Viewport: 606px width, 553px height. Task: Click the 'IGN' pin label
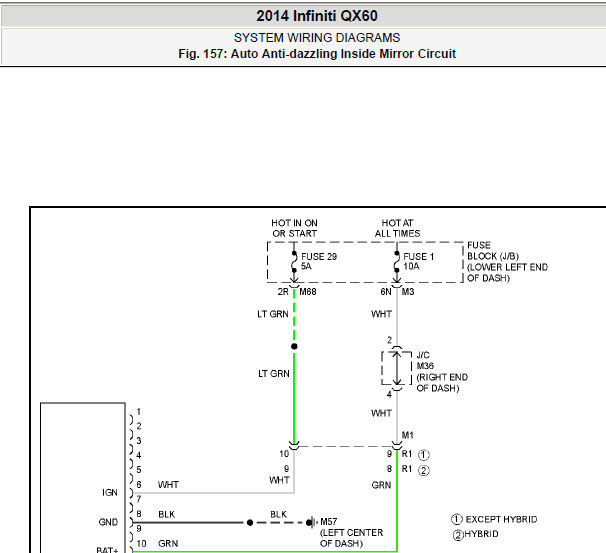pos(110,493)
